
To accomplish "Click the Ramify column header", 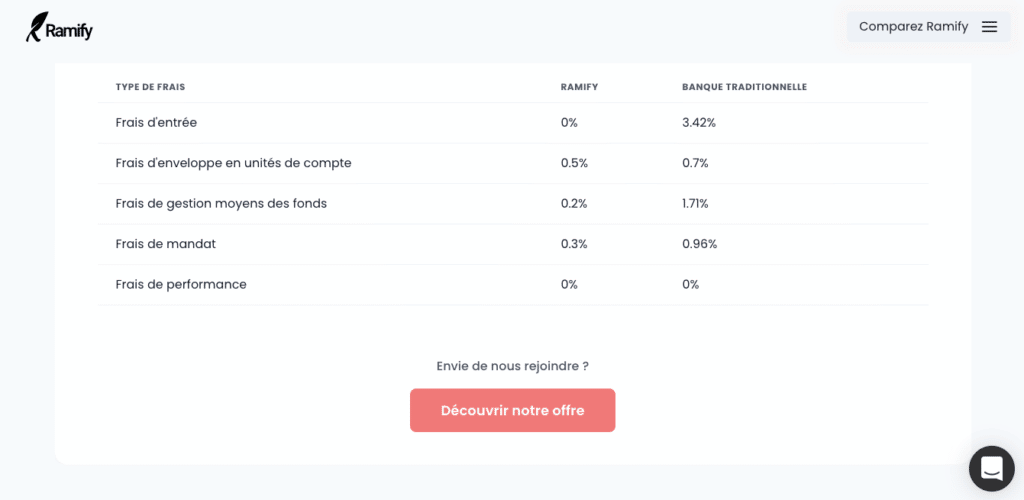I will click(x=579, y=87).
